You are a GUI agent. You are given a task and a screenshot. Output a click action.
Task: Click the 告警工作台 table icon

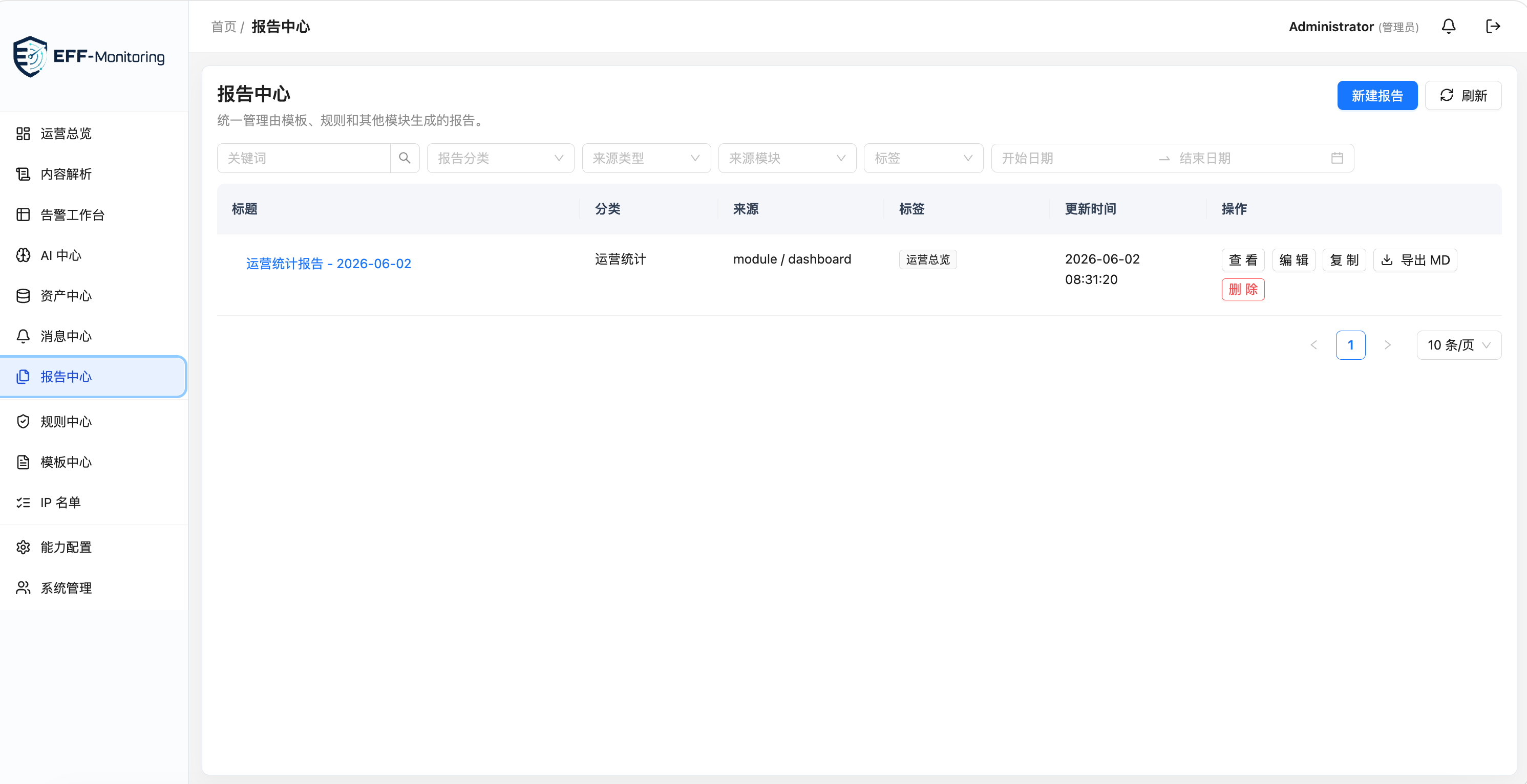23,214
